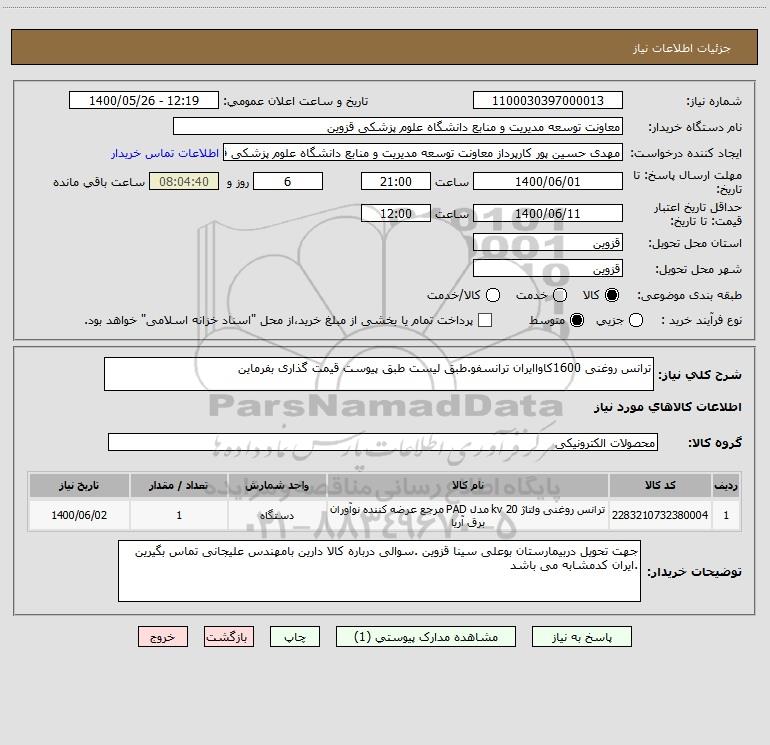Click the شرح کلی نیاز description box
This screenshot has height=745, width=770.
(379, 374)
